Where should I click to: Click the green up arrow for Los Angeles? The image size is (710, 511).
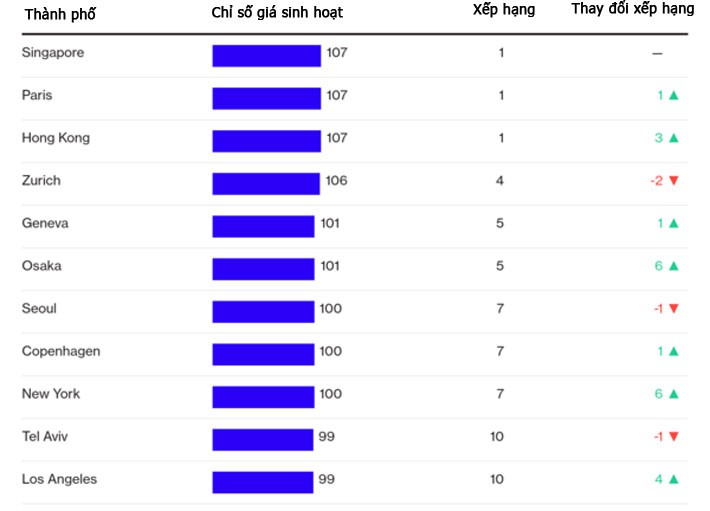pos(674,479)
